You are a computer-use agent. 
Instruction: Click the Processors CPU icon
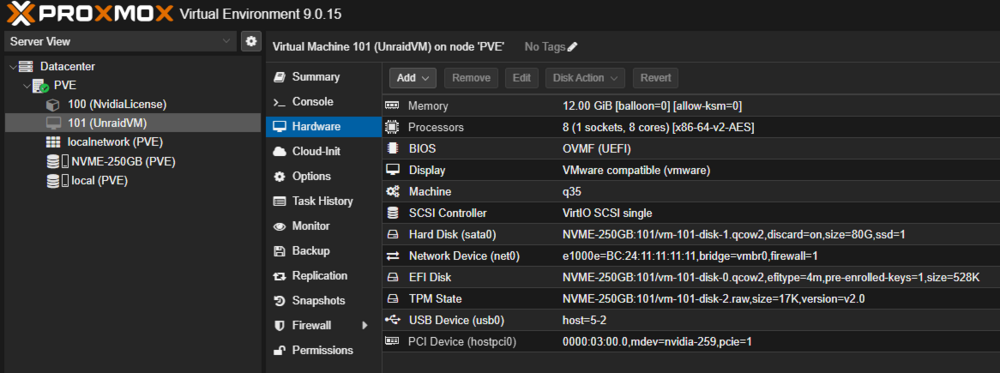[392, 128]
